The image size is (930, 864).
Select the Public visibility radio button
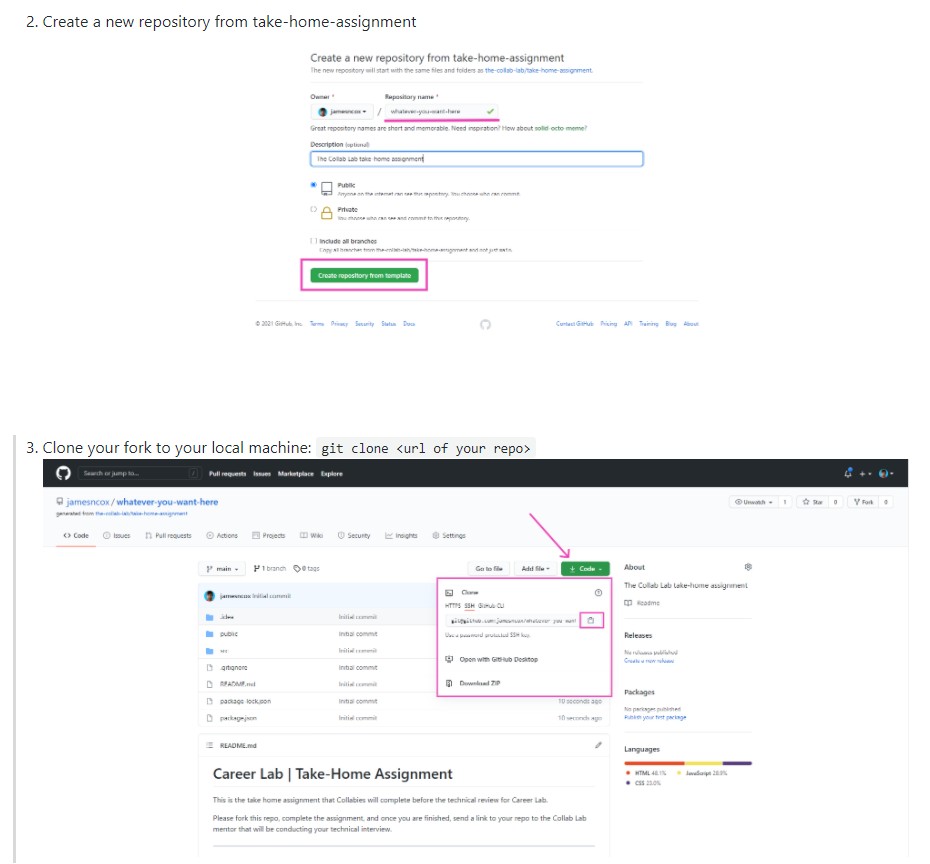coord(313,185)
